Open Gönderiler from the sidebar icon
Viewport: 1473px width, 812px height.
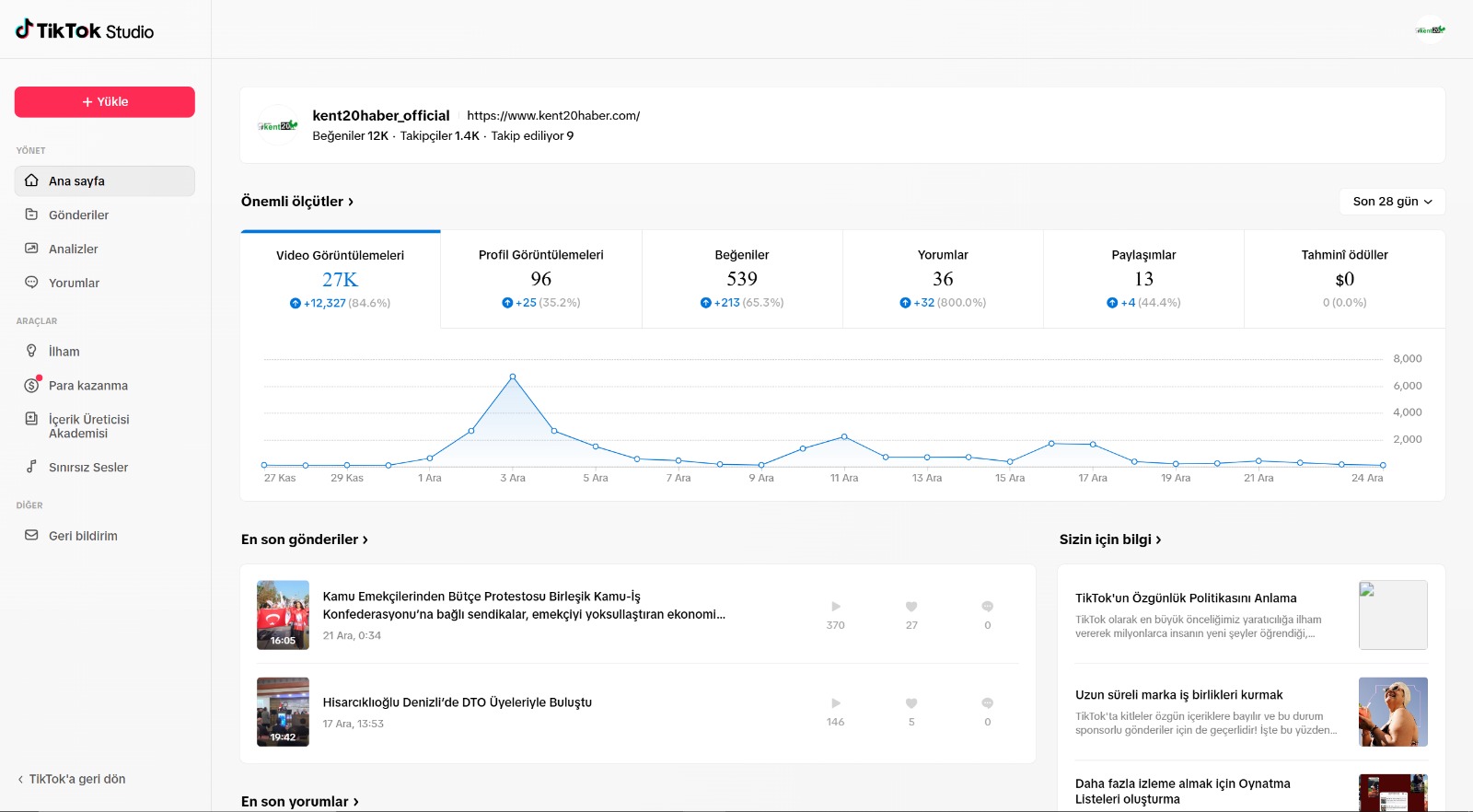tap(31, 215)
